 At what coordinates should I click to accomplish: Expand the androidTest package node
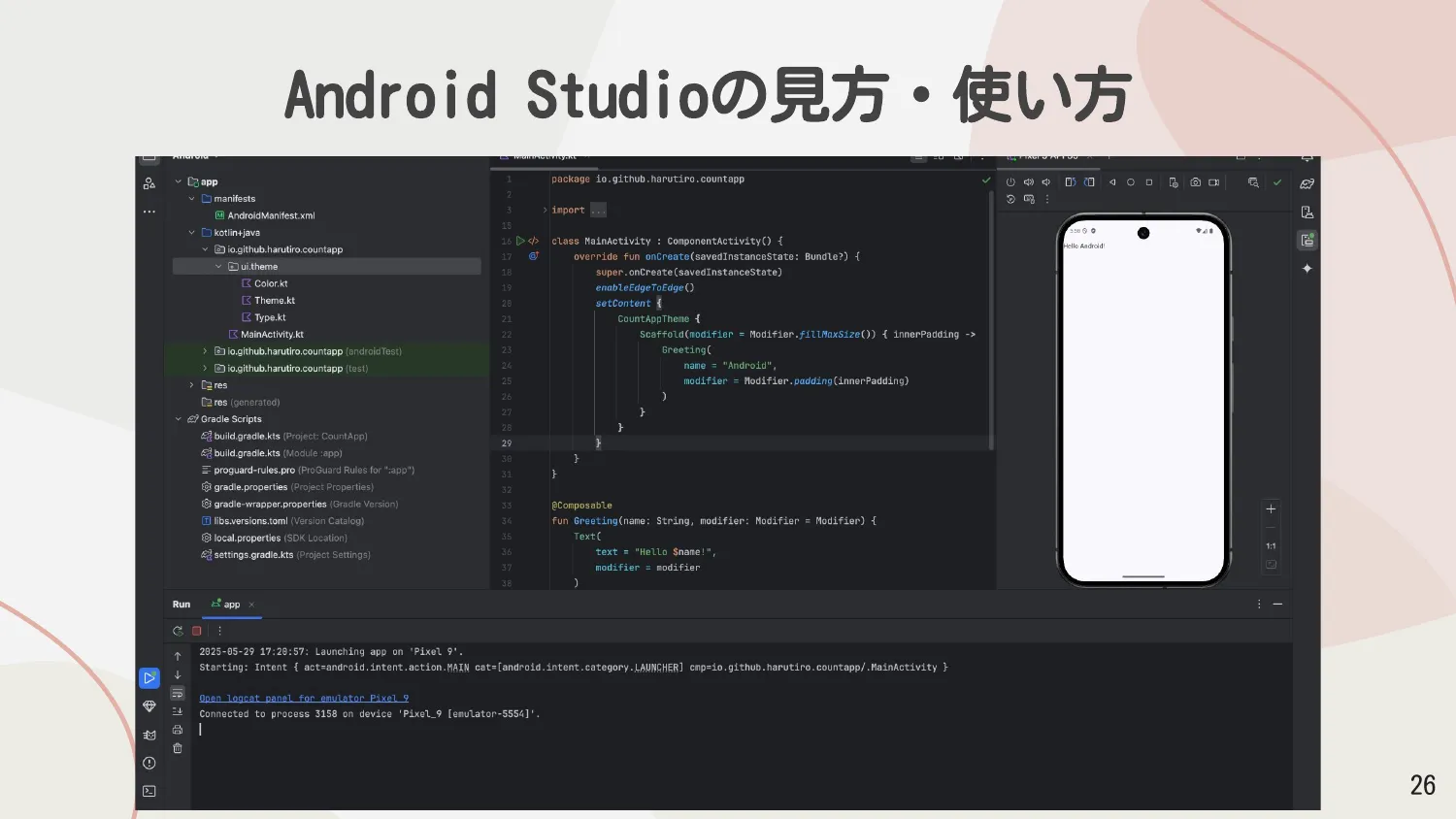pyautogui.click(x=205, y=350)
